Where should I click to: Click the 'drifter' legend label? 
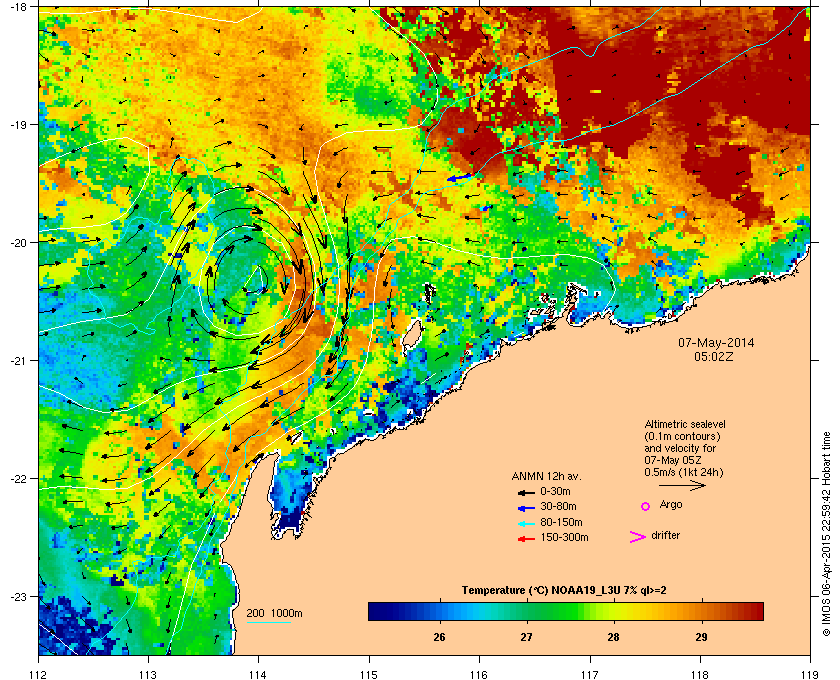click(x=666, y=535)
